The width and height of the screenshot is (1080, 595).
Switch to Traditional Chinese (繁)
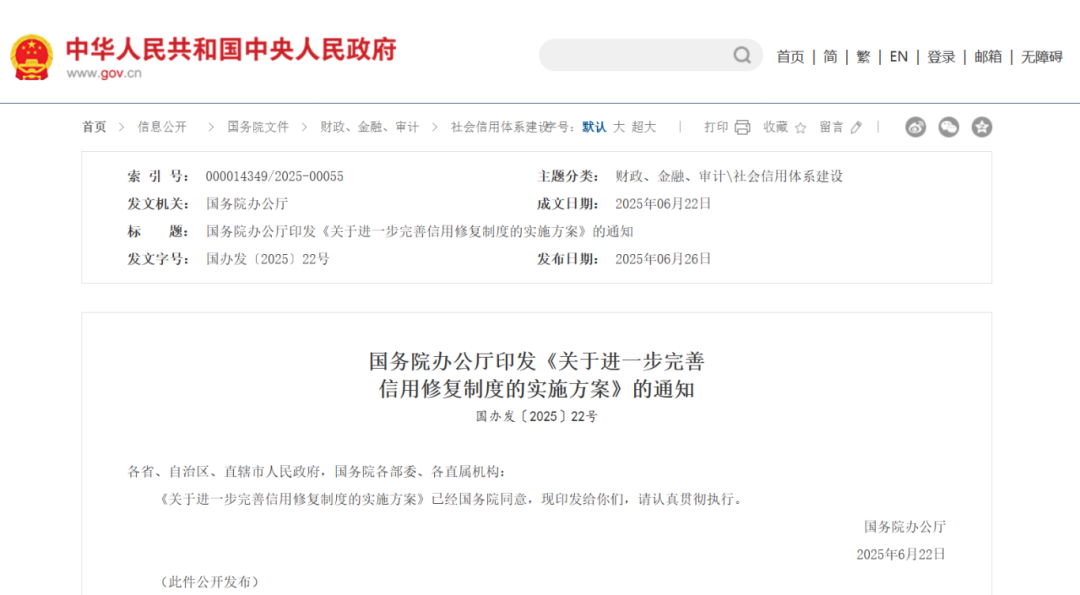tap(863, 57)
